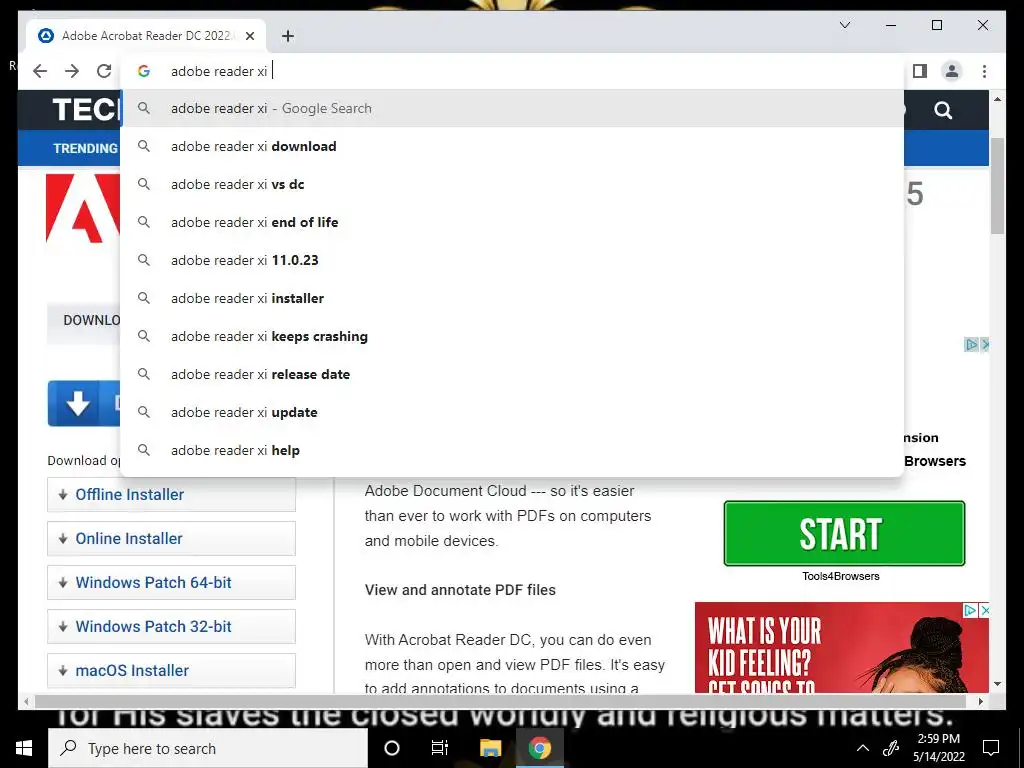Choose the 'adobe reader xi update' suggestion
1024x768 pixels.
(512, 412)
